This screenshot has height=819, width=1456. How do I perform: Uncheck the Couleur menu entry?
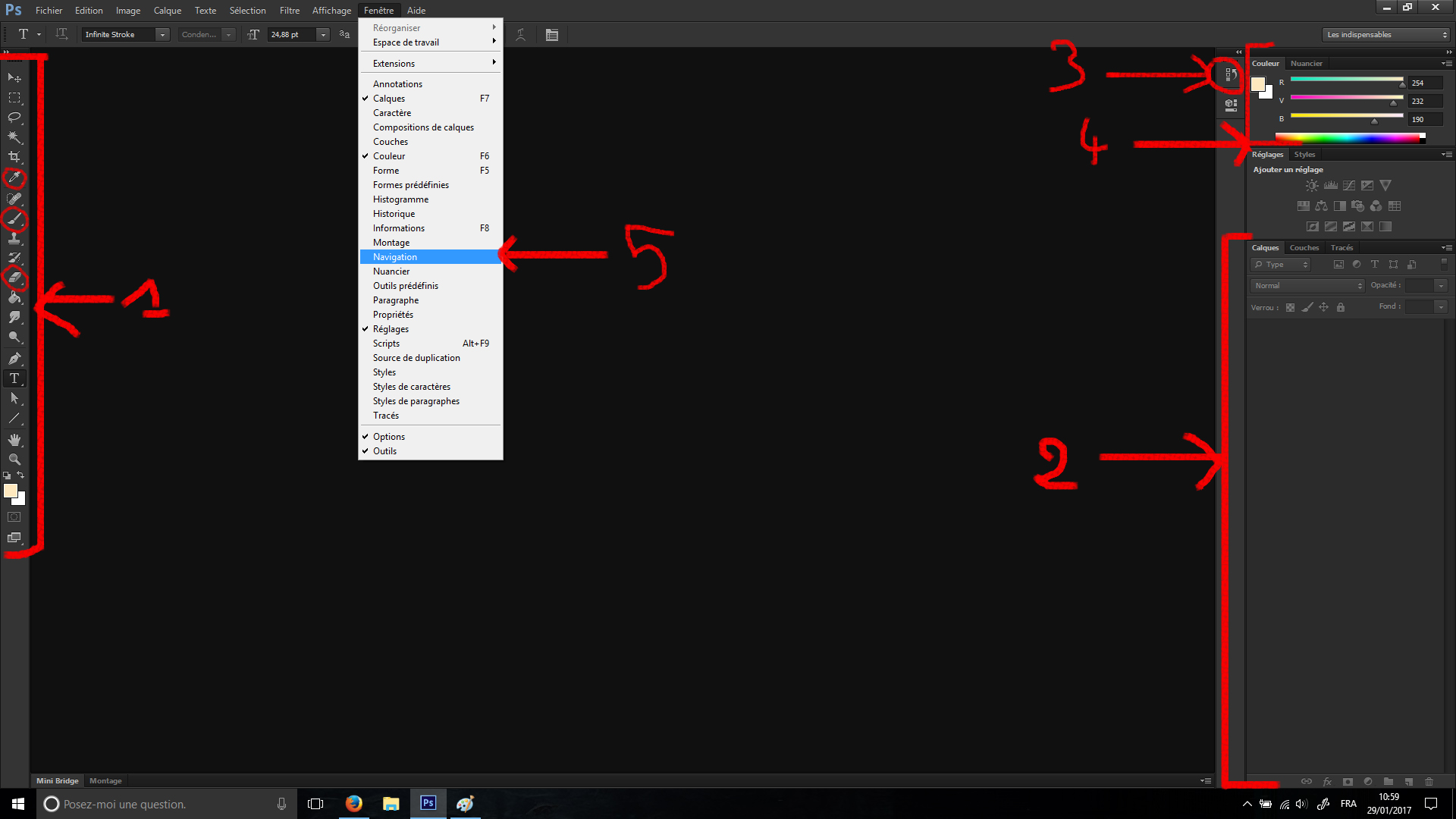coord(389,156)
